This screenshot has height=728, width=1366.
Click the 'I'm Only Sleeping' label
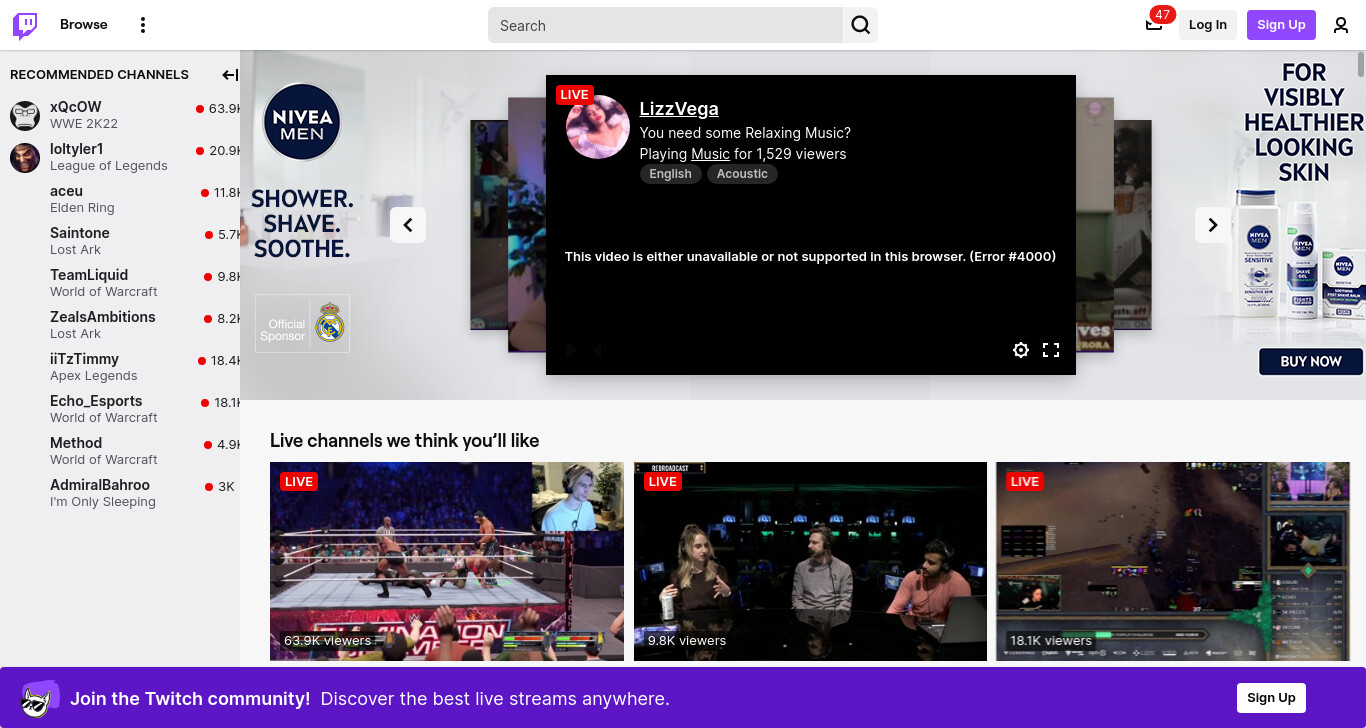(x=103, y=502)
